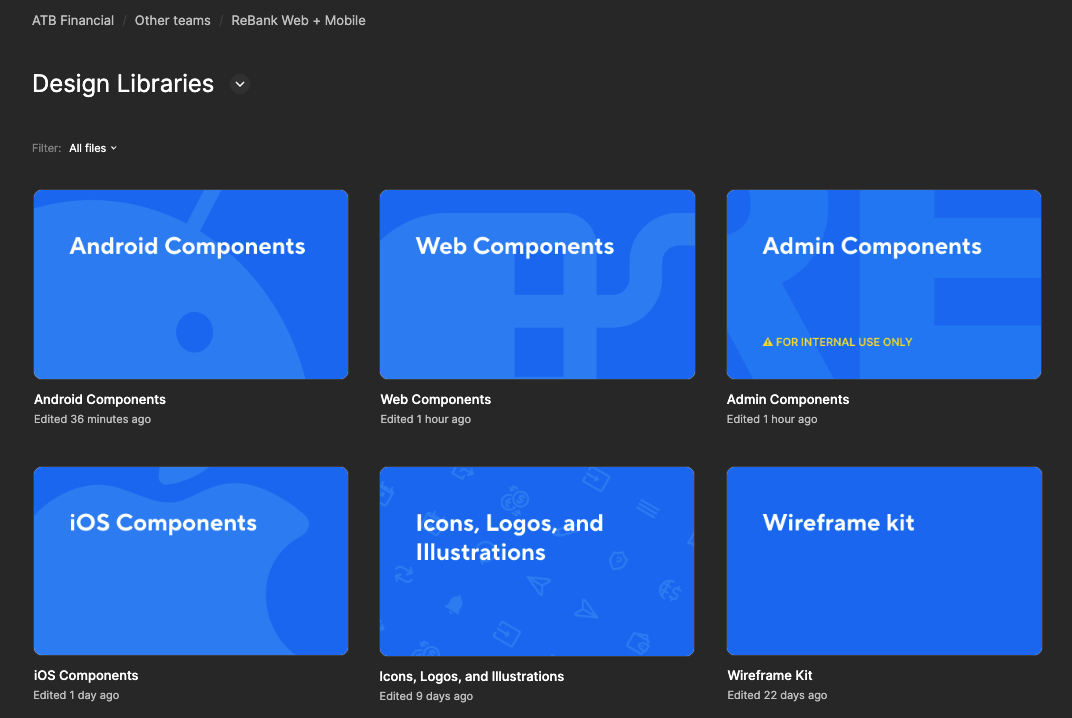Open the Wireframe kit file thumbnail

(x=884, y=561)
